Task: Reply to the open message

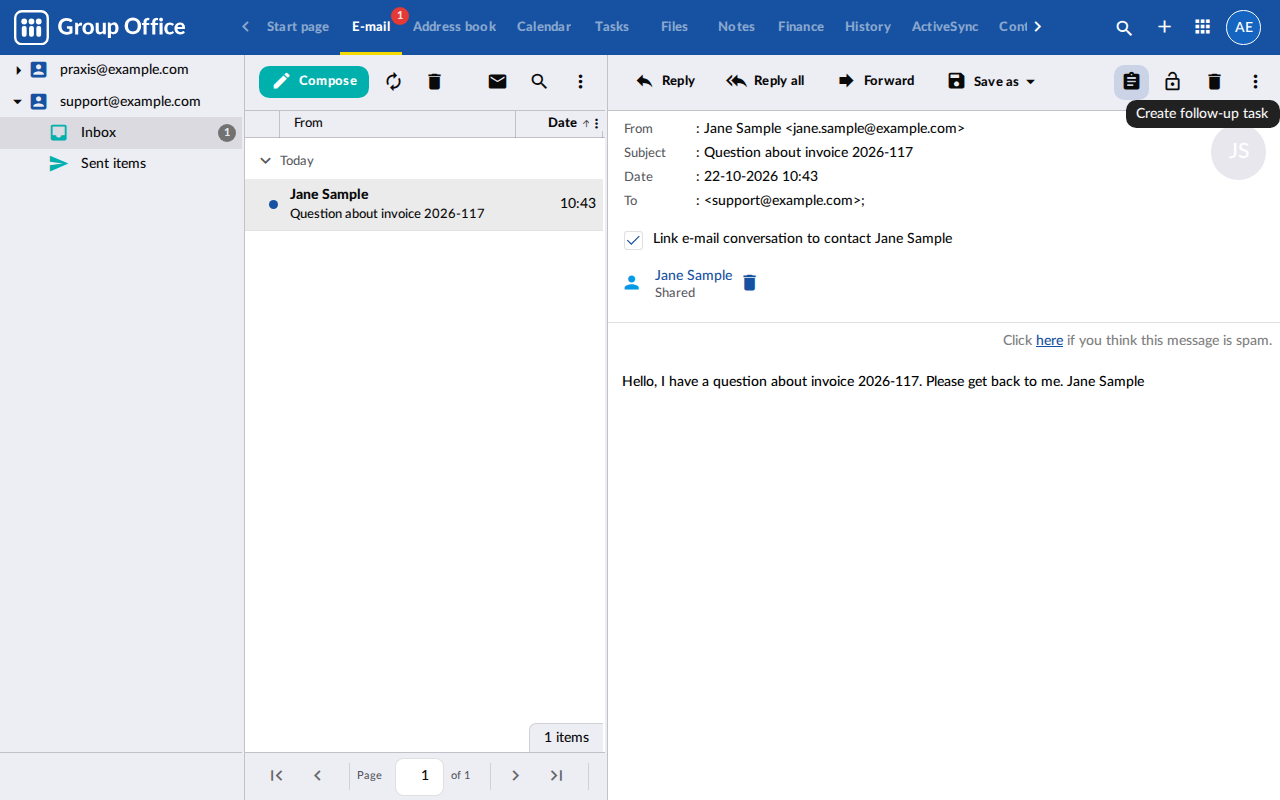Action: (665, 81)
